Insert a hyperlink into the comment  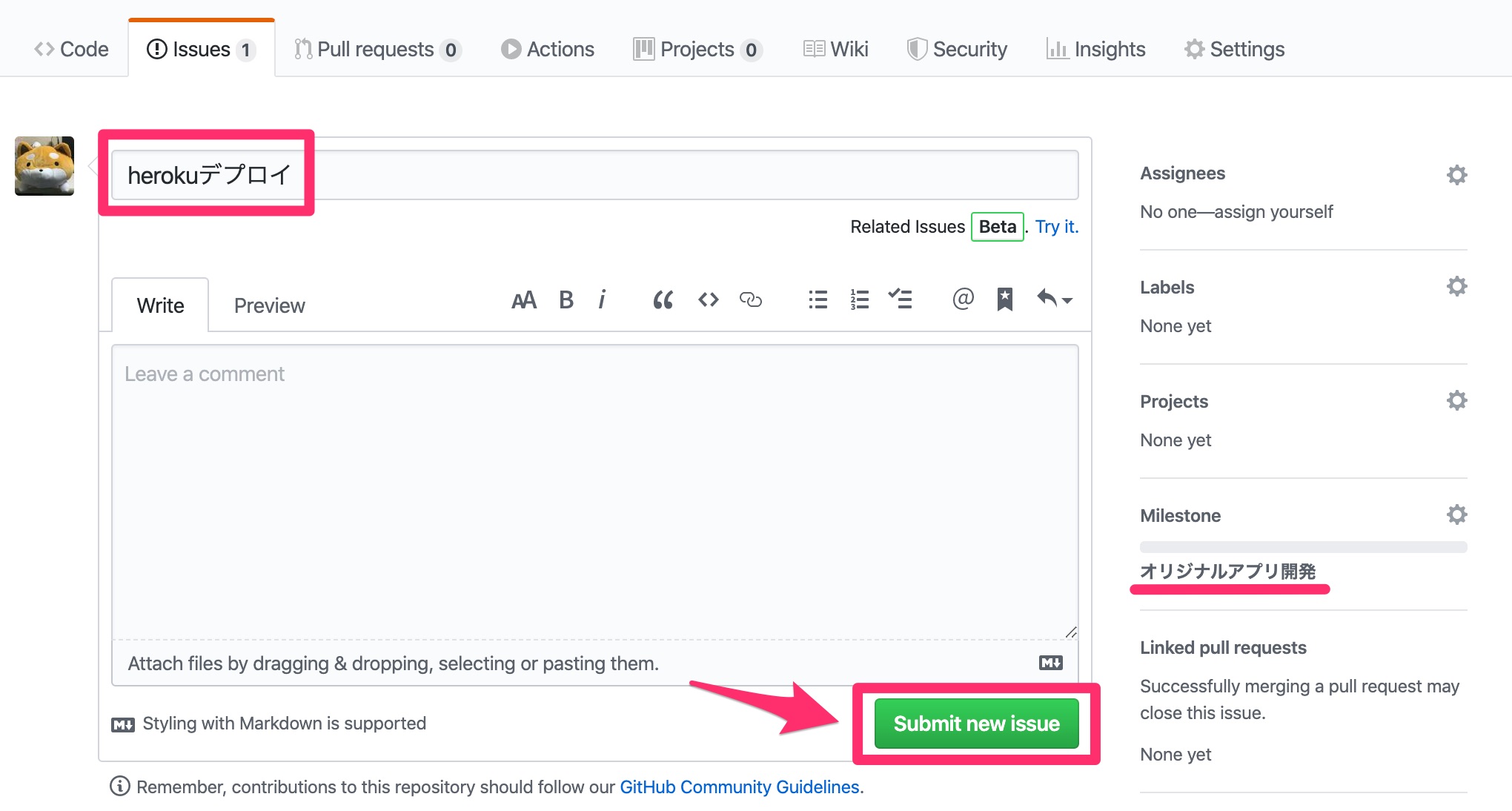click(751, 299)
